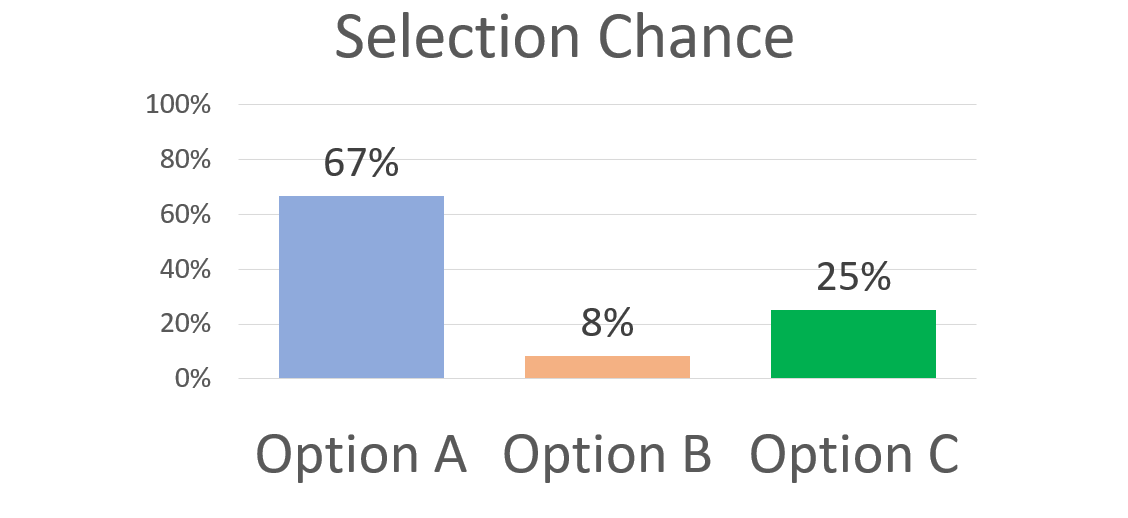This screenshot has height=518, width=1128.
Task: Click the 40% vertical axis label
Action: point(183,270)
